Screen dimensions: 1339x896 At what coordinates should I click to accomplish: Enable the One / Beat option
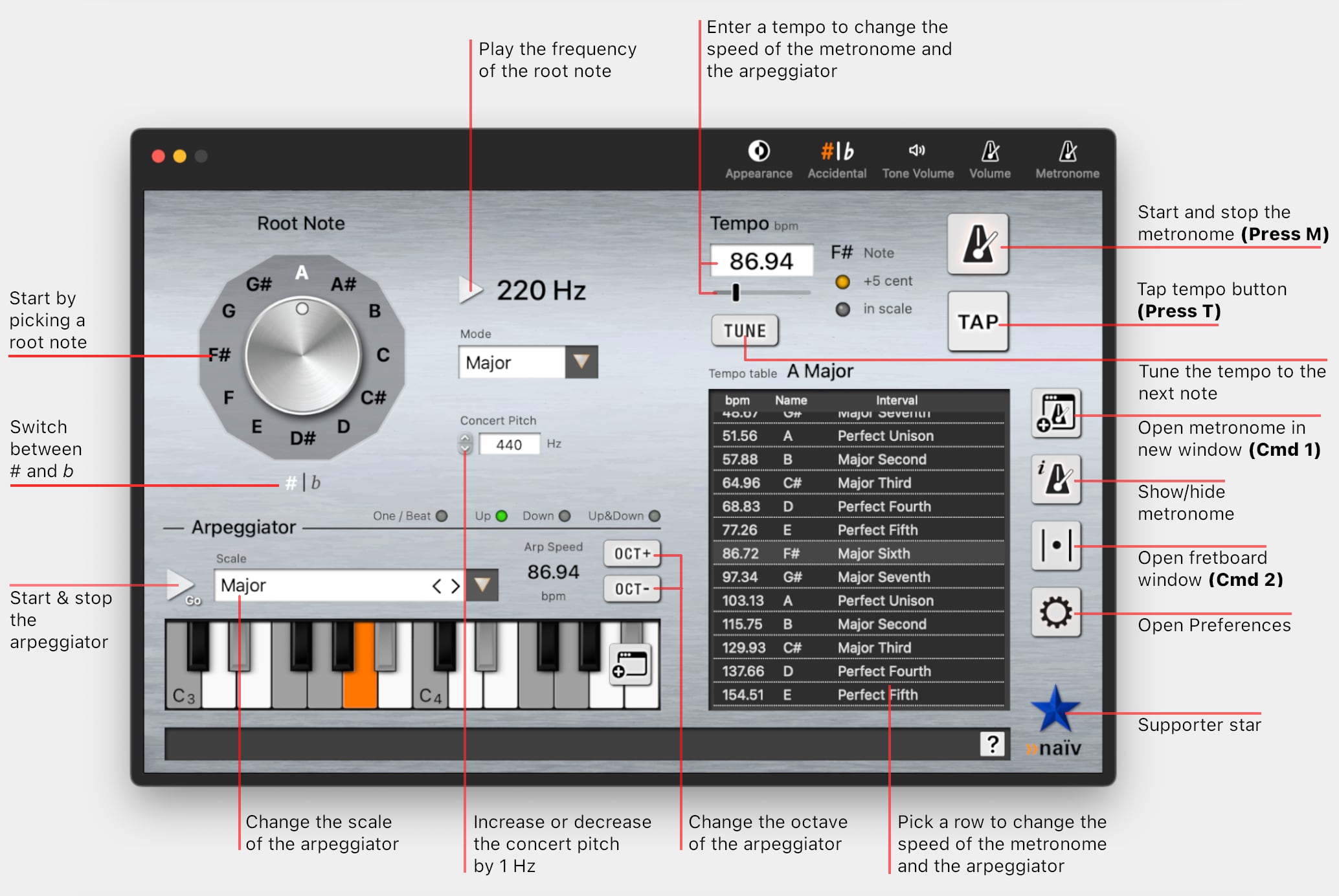click(442, 516)
